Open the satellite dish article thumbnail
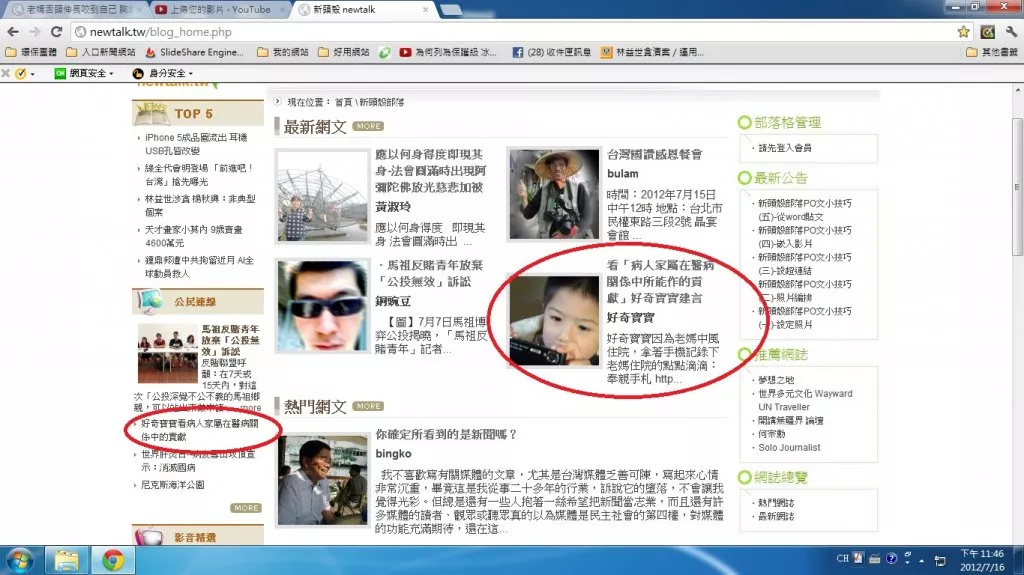The width and height of the screenshot is (1024, 575). point(322,195)
